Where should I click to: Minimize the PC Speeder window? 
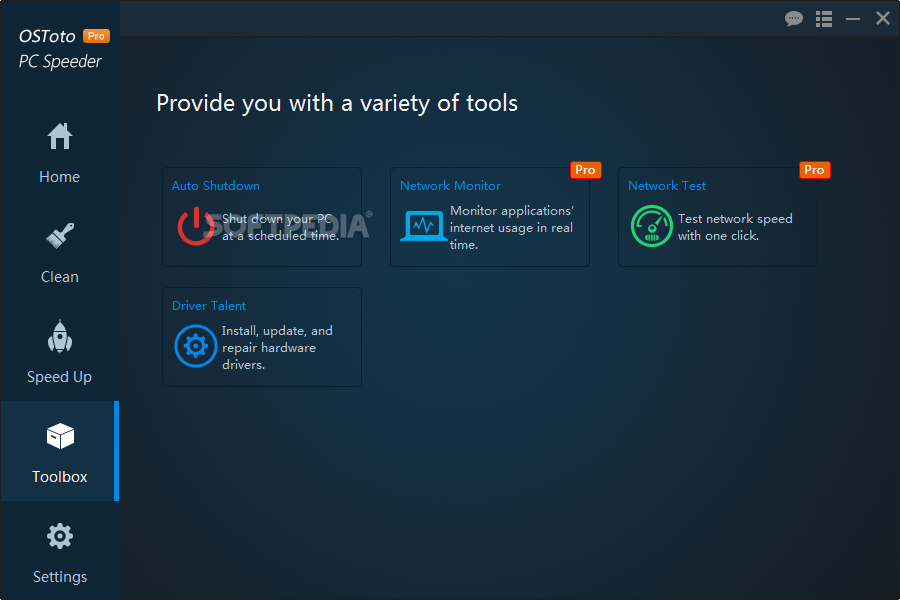pyautogui.click(x=853, y=19)
